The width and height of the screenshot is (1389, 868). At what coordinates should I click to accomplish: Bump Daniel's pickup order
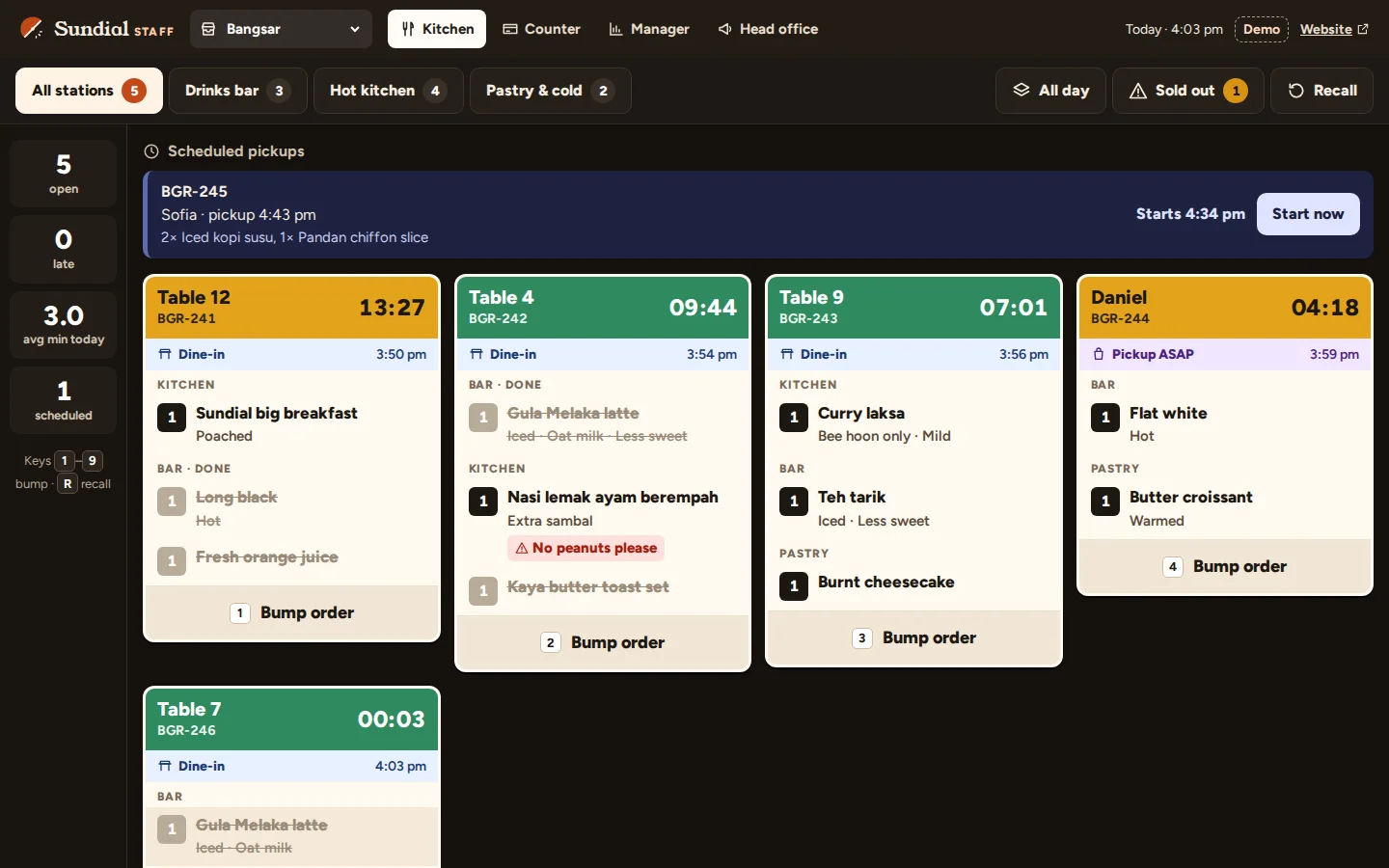coord(1225,566)
